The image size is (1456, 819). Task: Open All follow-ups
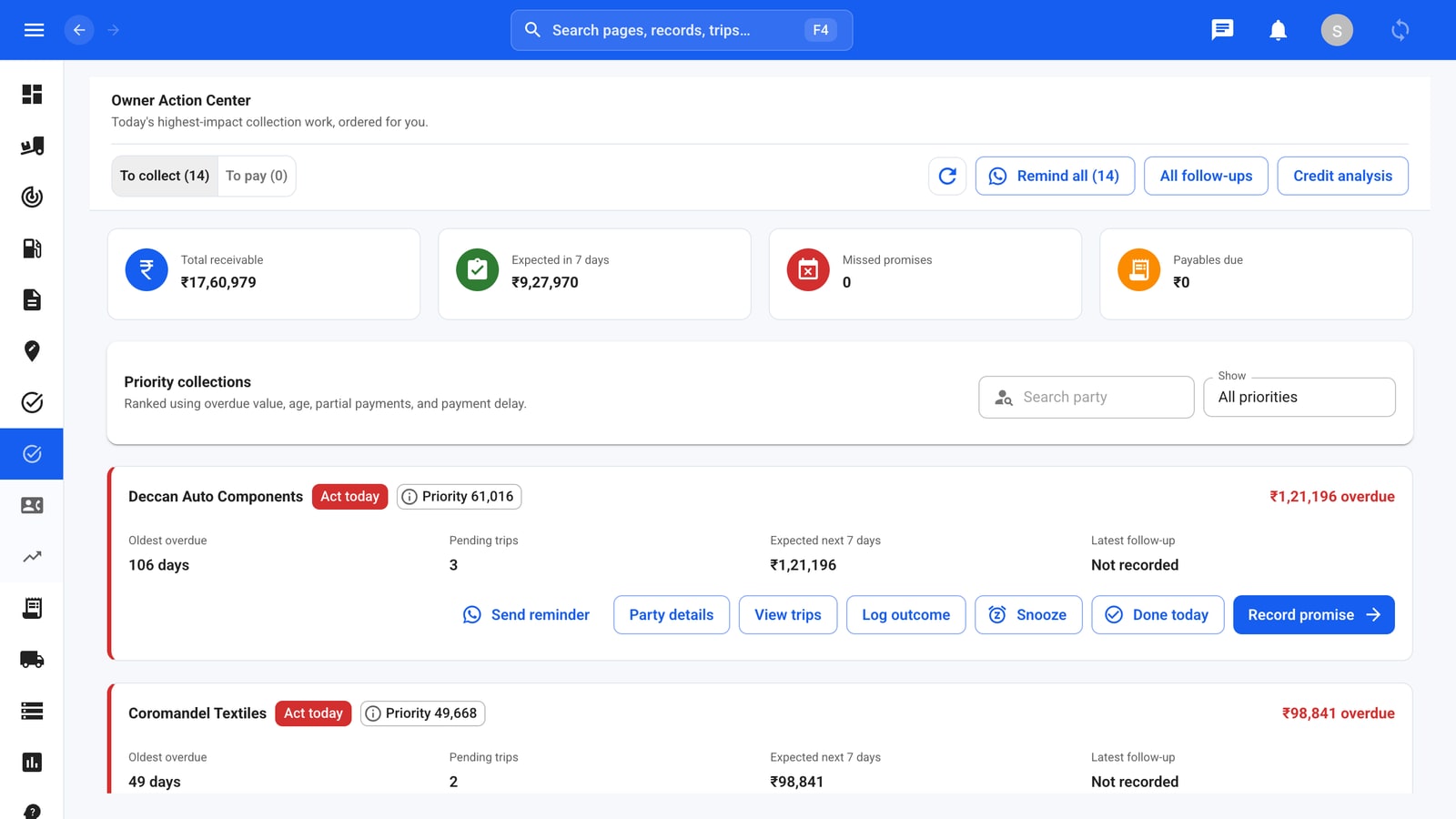pos(1206,176)
